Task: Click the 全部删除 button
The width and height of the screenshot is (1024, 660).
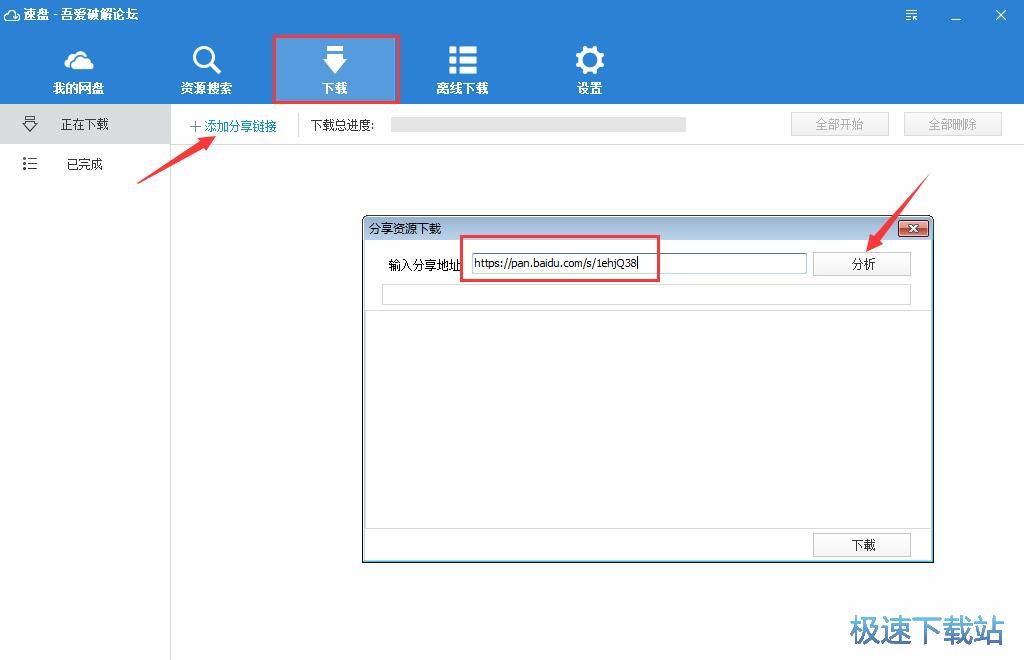Action: 953,125
